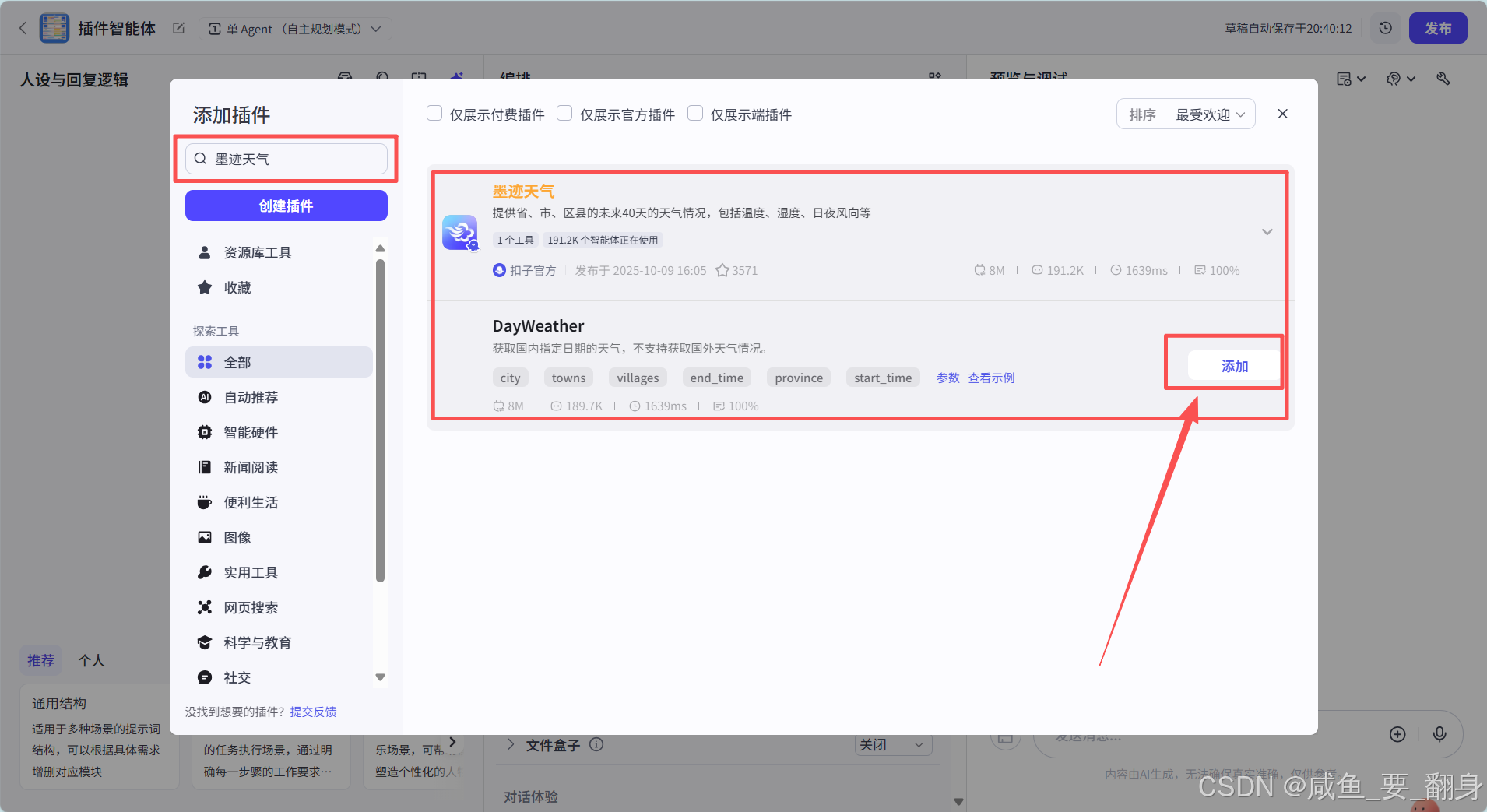This screenshot has height=812, width=1487.
Task: Click the plus circle icon in the chat box
Action: click(x=1397, y=734)
